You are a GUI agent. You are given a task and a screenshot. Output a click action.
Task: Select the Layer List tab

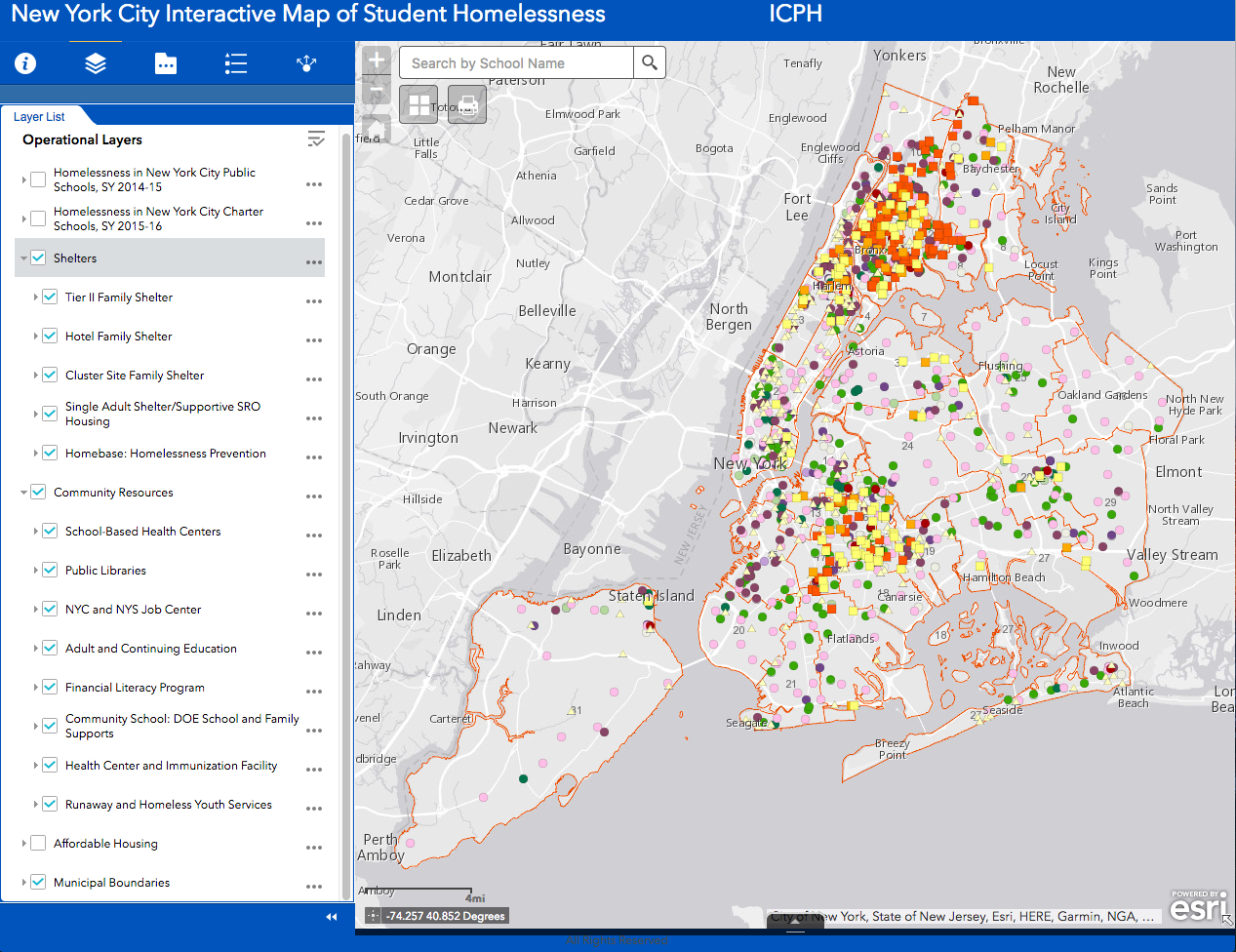coord(40,116)
